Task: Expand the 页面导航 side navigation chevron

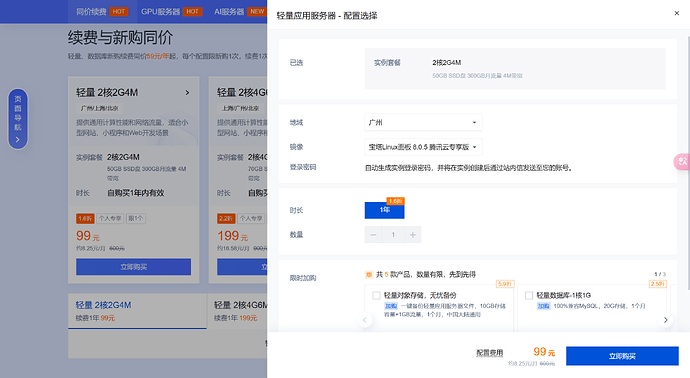Action: click(18, 139)
